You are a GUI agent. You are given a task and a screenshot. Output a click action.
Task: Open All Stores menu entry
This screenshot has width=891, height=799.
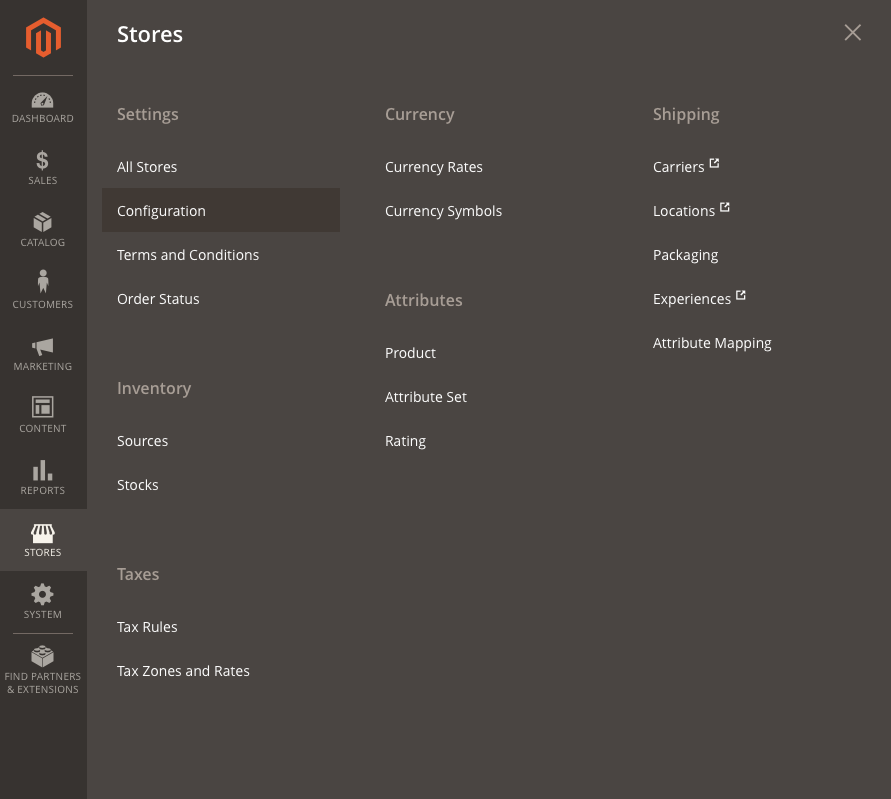coord(147,167)
